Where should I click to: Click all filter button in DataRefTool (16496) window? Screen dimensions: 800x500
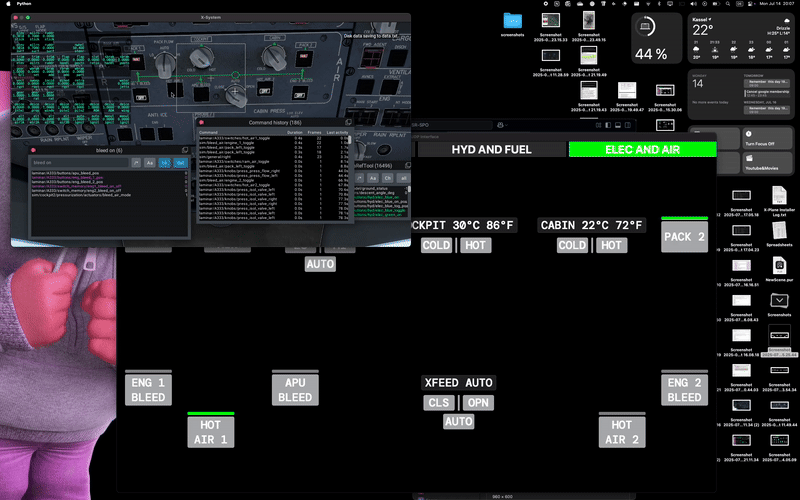tap(403, 178)
